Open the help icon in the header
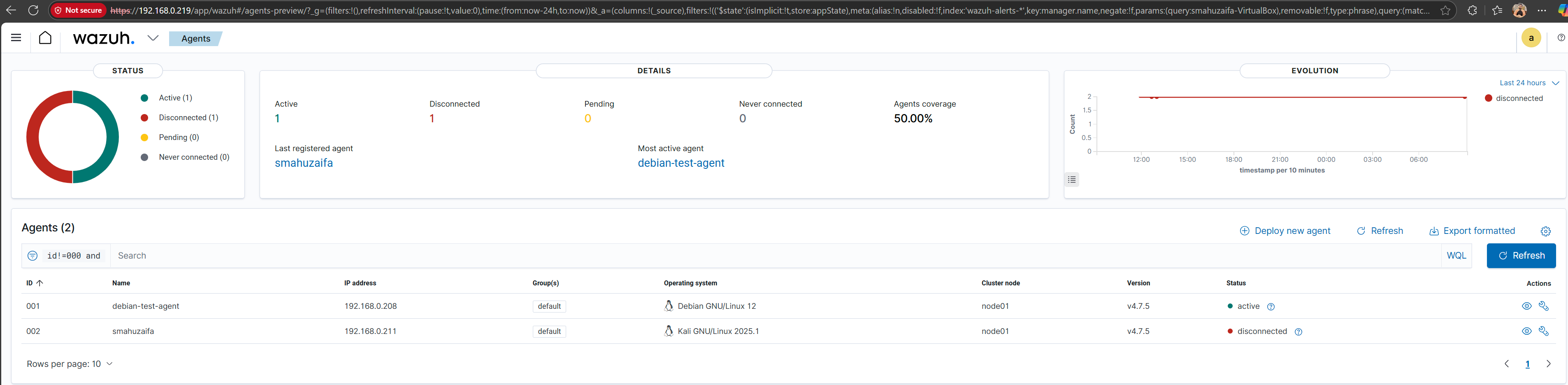 coord(1561,38)
